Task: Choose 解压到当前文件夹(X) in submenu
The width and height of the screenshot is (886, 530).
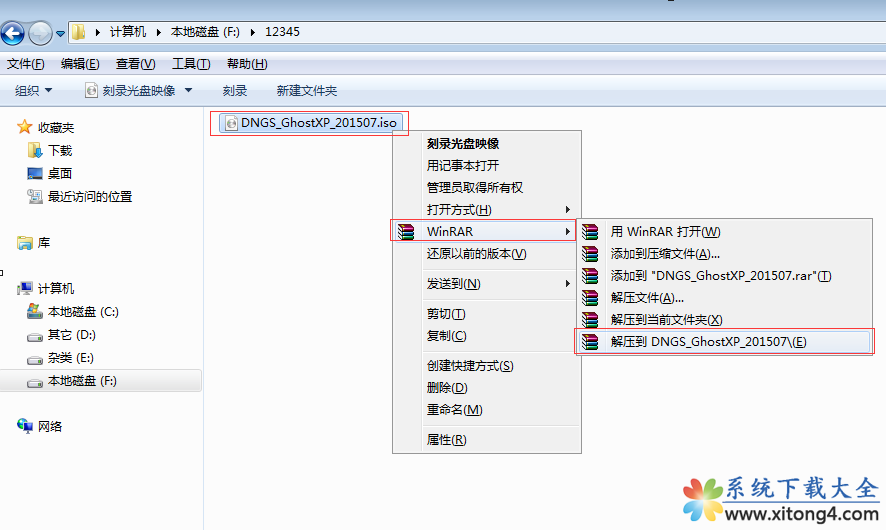Action: click(666, 320)
